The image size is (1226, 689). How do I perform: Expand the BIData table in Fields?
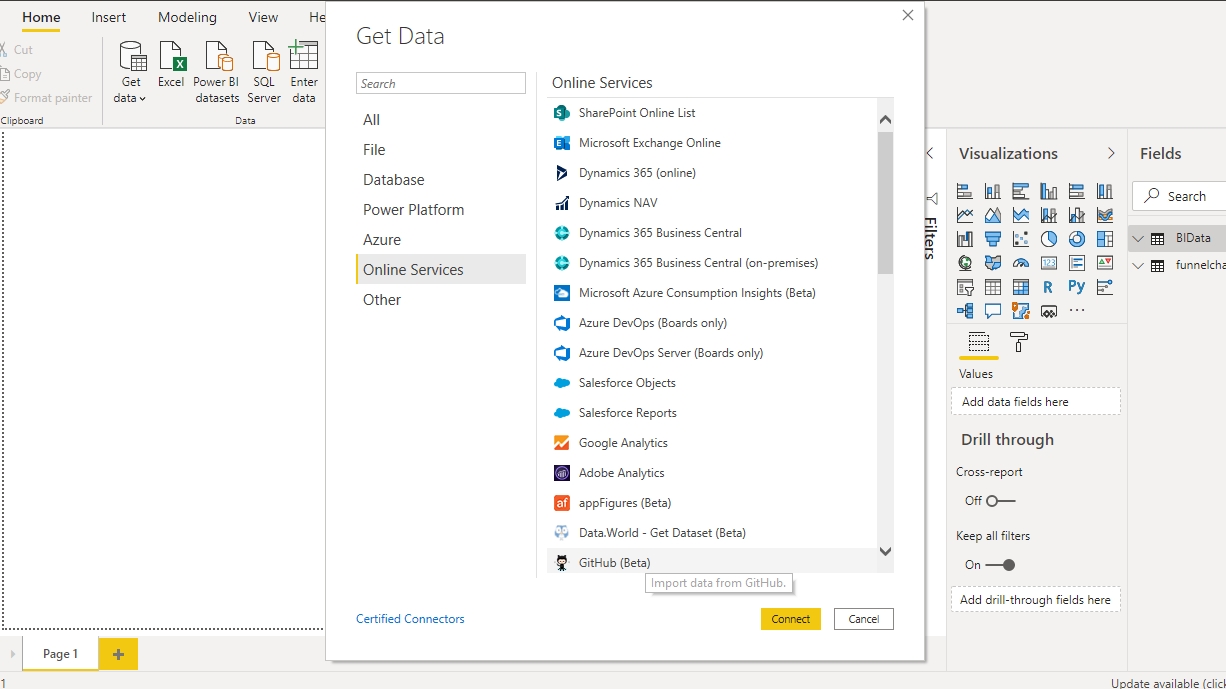tap(1138, 238)
